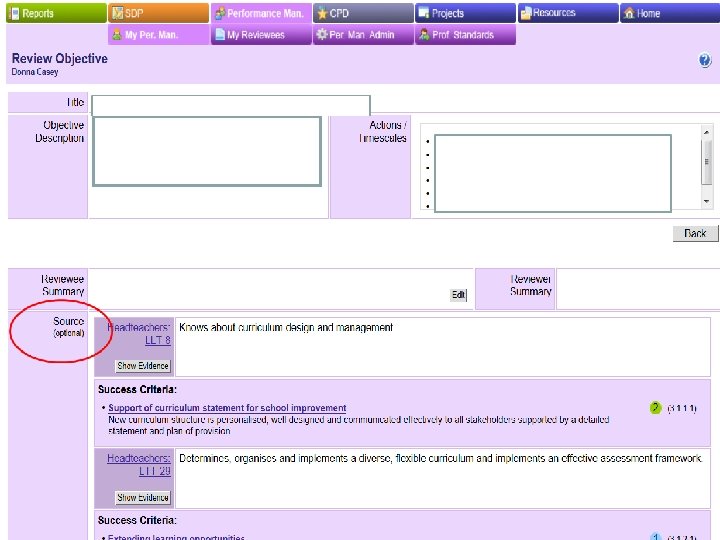The image size is (720, 540).
Task: Click the blue help question-mark icon
Action: [x=705, y=60]
